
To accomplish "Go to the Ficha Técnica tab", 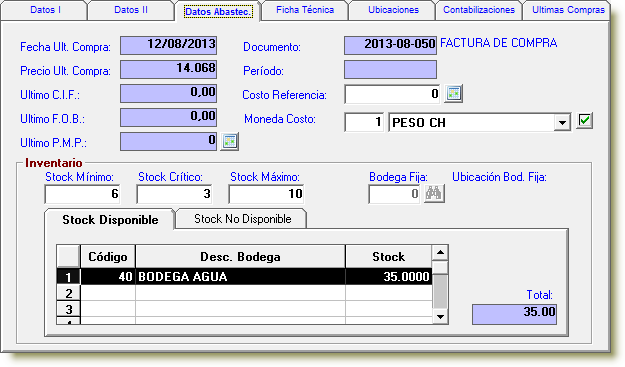I will (305, 10).
